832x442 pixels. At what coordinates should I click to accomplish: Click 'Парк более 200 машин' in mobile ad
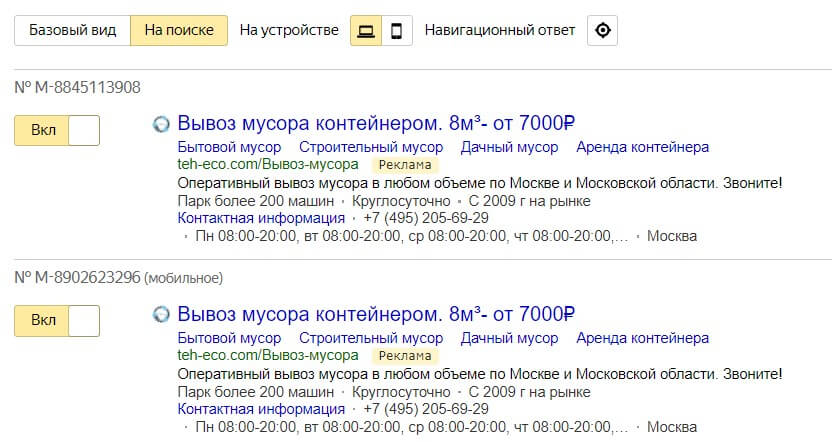[x=256, y=392]
